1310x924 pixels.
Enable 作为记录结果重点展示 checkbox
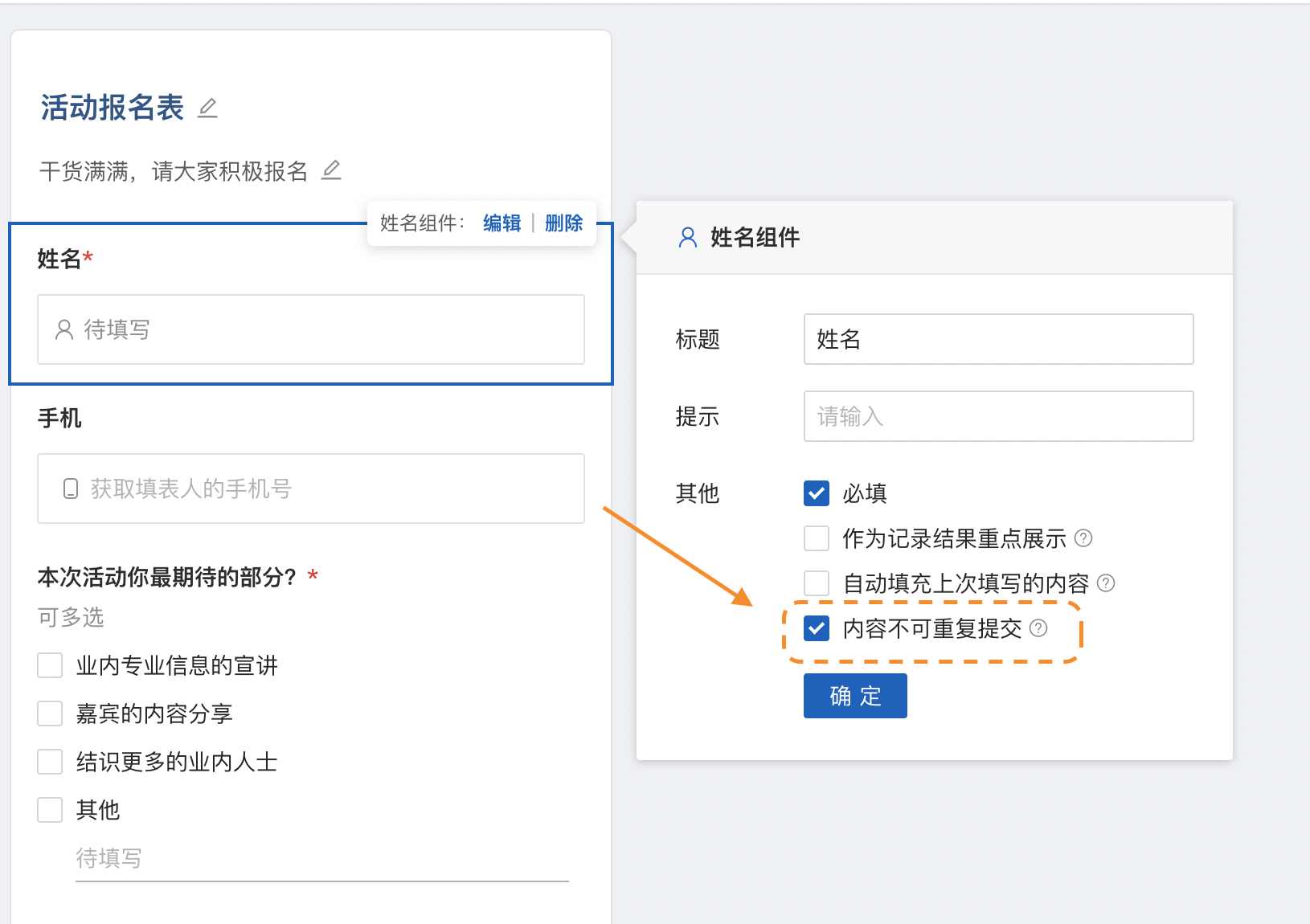click(x=817, y=538)
